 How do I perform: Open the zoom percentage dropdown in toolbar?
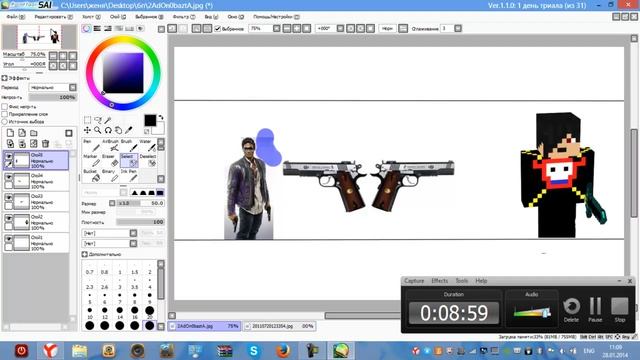pyautogui.click(x=277, y=29)
